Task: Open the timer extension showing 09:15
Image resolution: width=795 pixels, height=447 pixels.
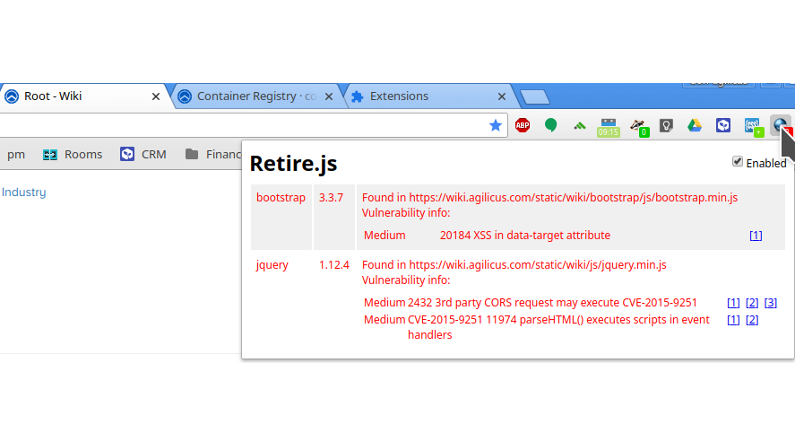Action: (x=608, y=127)
